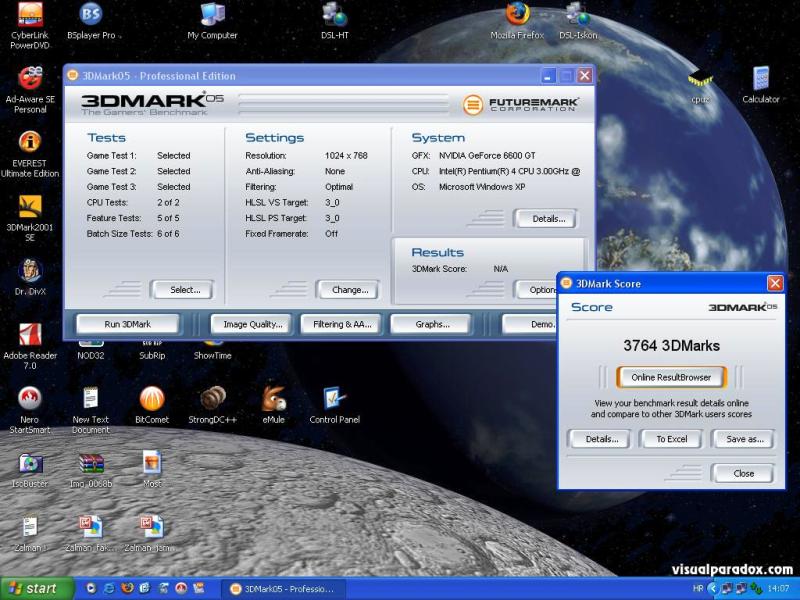
Task: Click the Change... settings button
Action: pos(349,290)
